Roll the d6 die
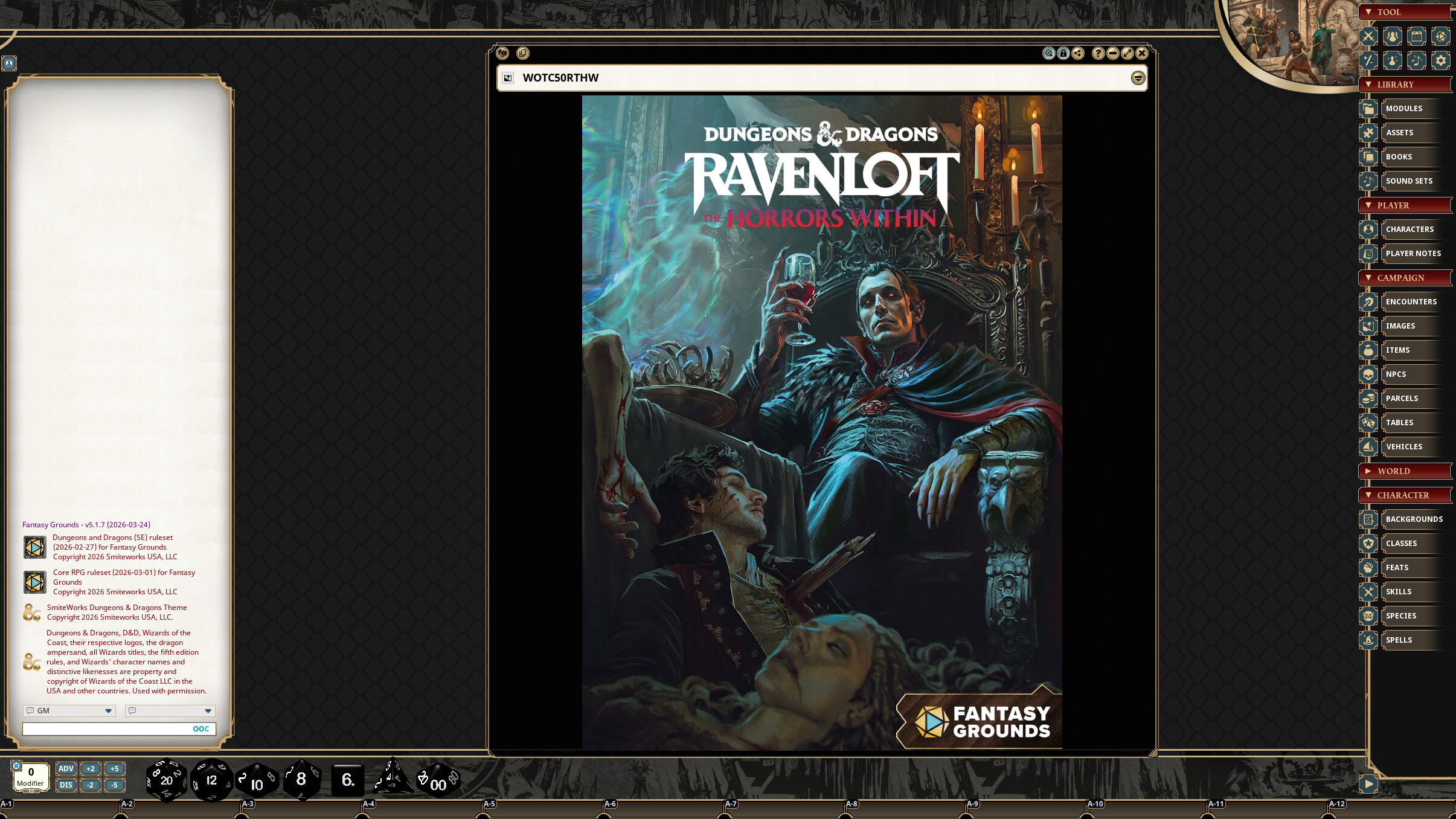The image size is (1456, 819). (348, 780)
